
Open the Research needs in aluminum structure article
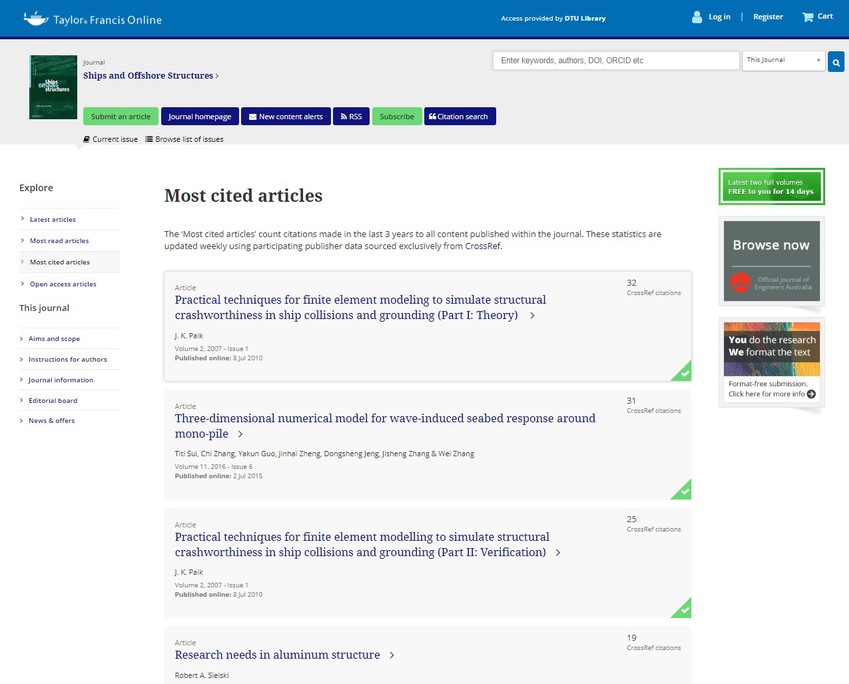coord(277,655)
